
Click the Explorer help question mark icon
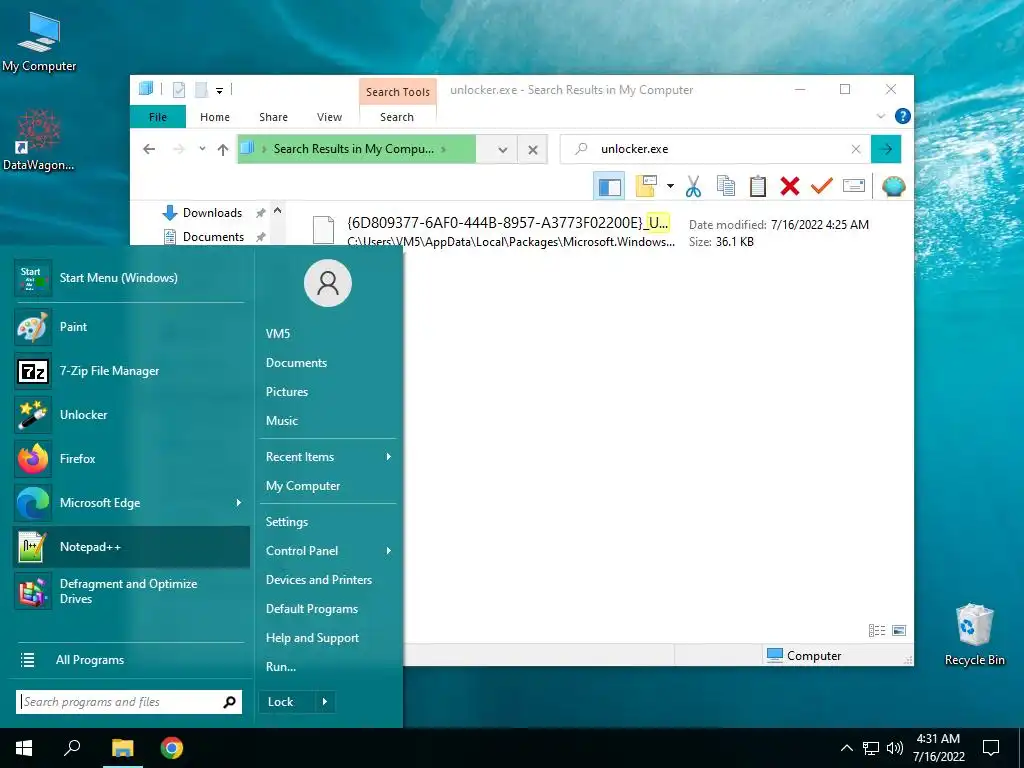point(903,116)
